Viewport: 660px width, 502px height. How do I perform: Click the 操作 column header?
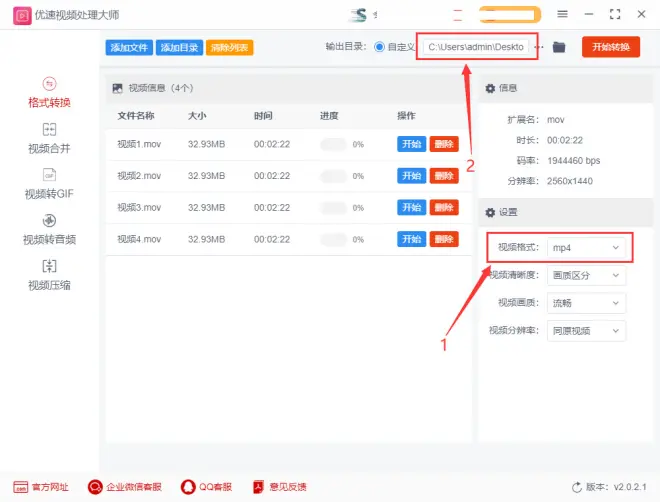coord(407,116)
